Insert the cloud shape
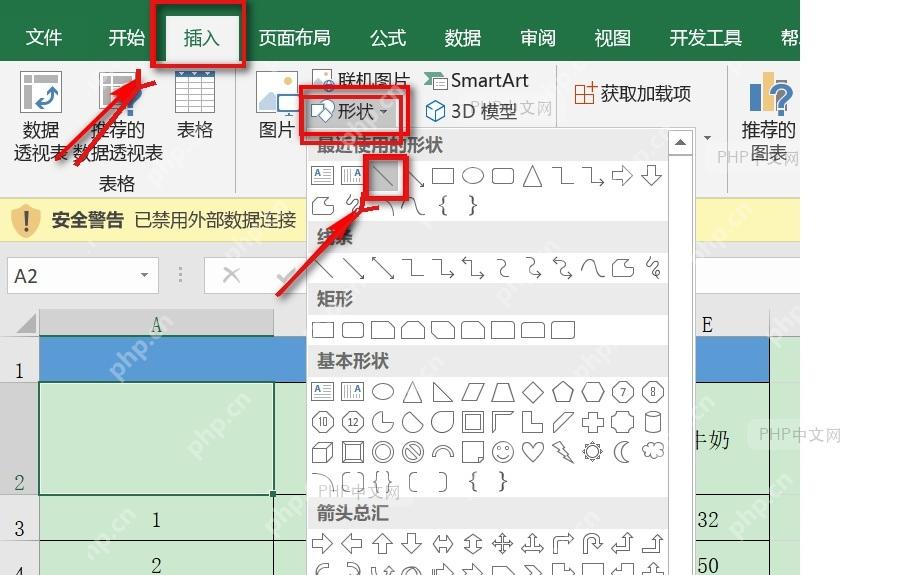This screenshot has width=920, height=575. [x=652, y=451]
